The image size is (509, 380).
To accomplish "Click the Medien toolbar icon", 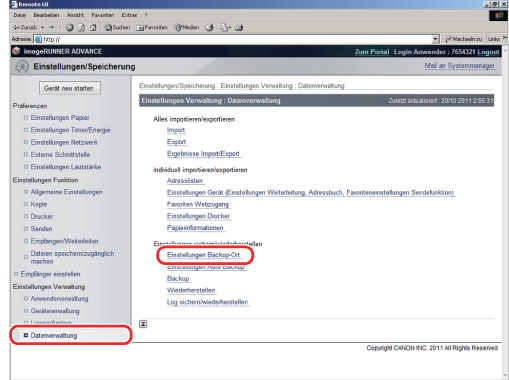I will tap(187, 27).
